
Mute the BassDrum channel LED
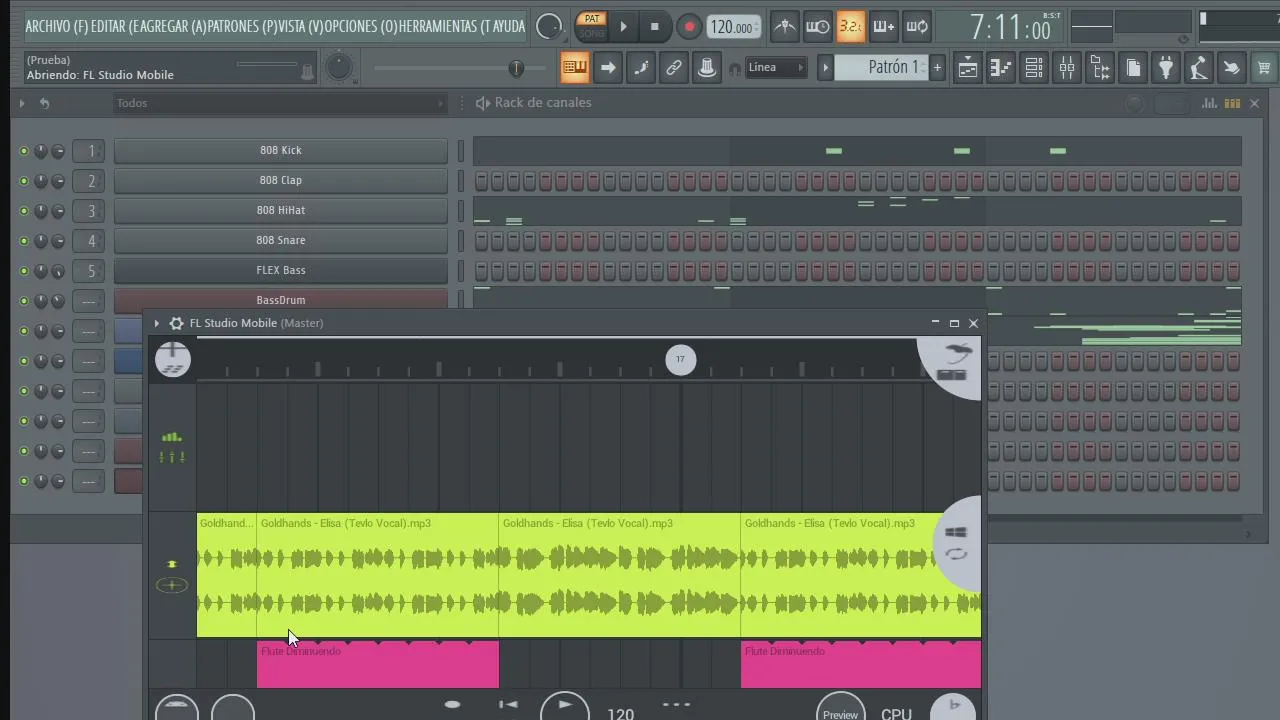(x=24, y=301)
